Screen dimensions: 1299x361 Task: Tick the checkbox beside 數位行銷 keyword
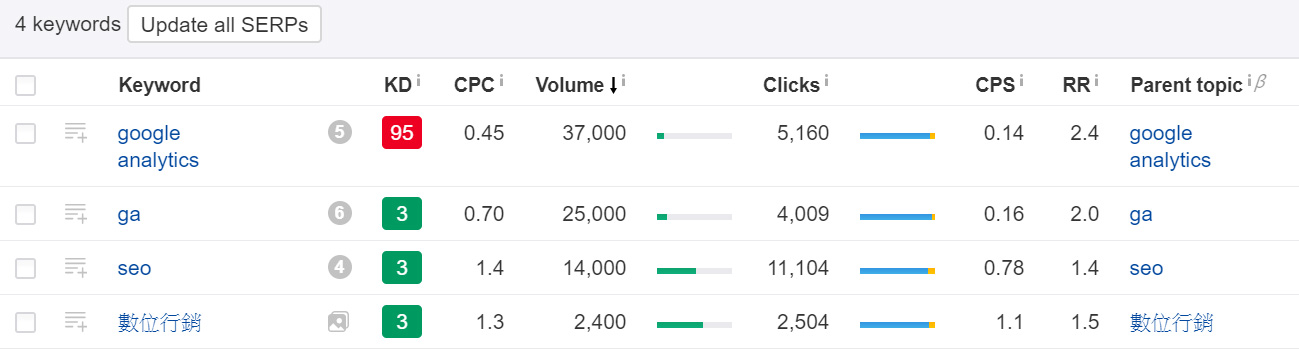pyautogui.click(x=26, y=322)
